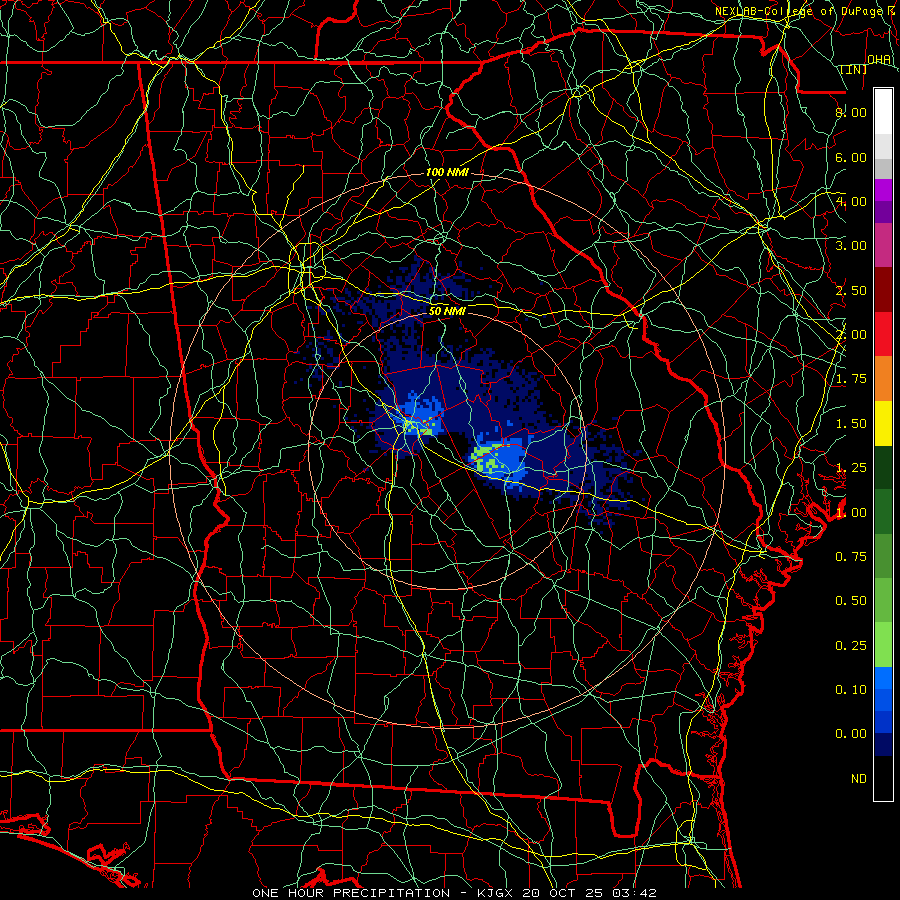Click the [IN] units label
Screen dimensions: 900x900
point(854,69)
